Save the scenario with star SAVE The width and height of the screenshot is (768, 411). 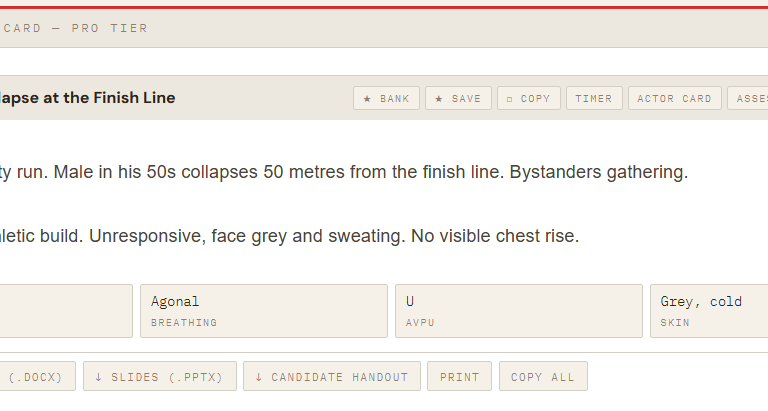point(458,98)
